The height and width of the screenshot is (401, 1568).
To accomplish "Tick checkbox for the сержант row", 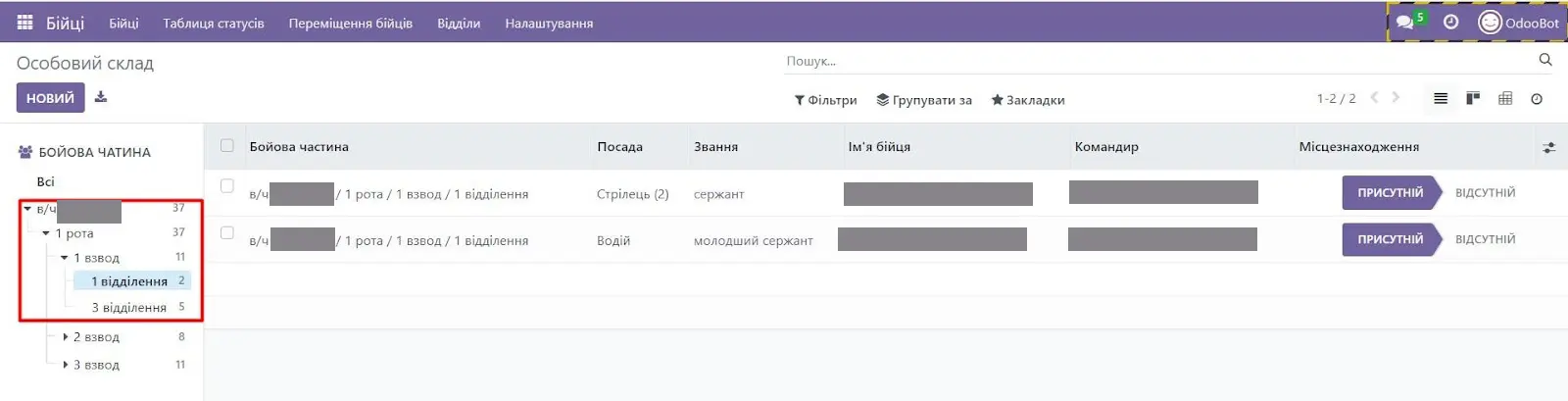I will [x=227, y=185].
